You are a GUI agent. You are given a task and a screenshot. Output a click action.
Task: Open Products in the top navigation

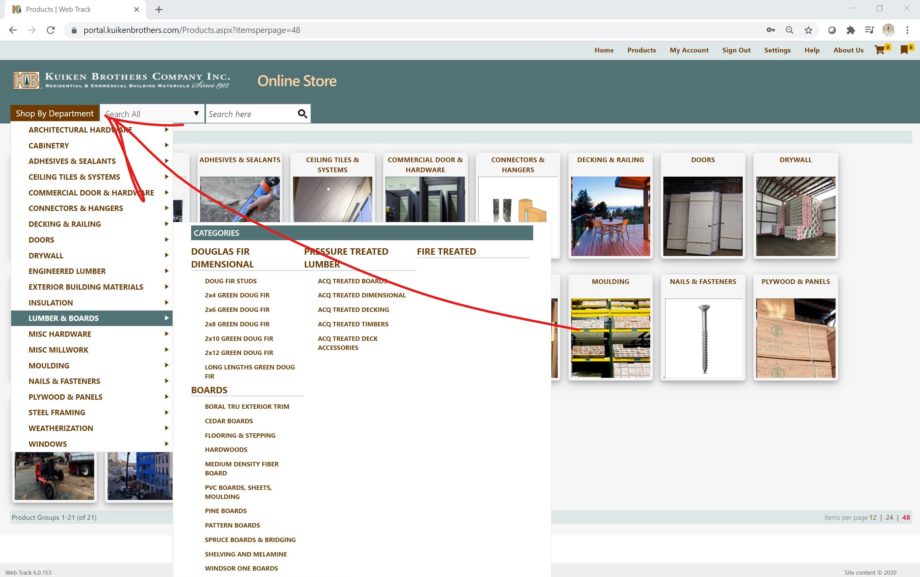pos(641,50)
